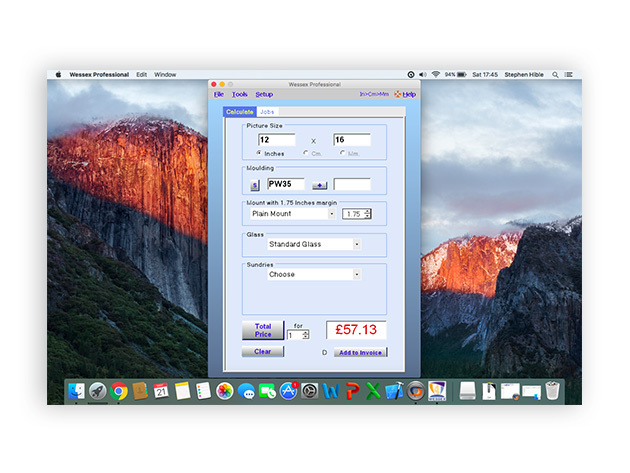Open Google Chrome from the dock
This screenshot has height=473, width=630.
click(119, 391)
